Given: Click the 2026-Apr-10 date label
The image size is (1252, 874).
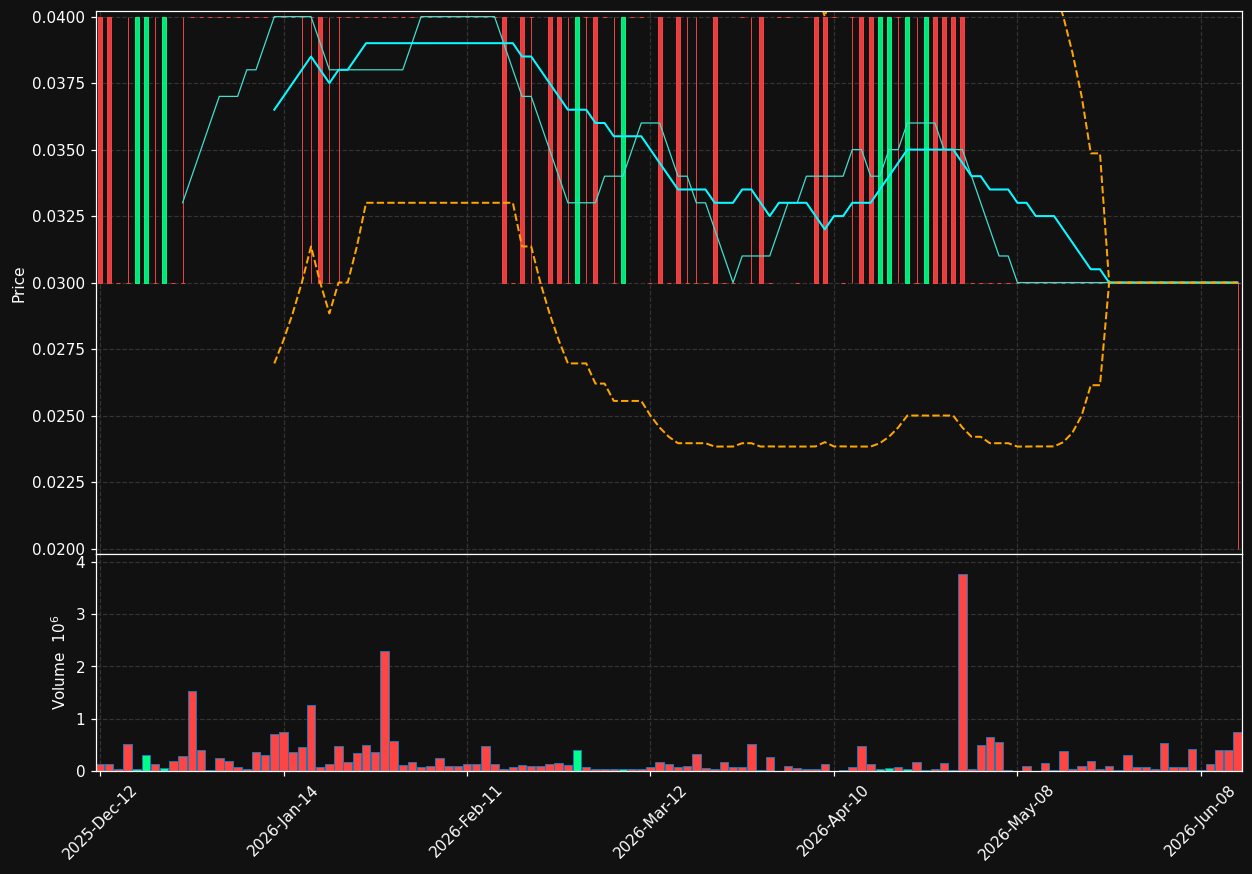Looking at the screenshot, I should [833, 822].
